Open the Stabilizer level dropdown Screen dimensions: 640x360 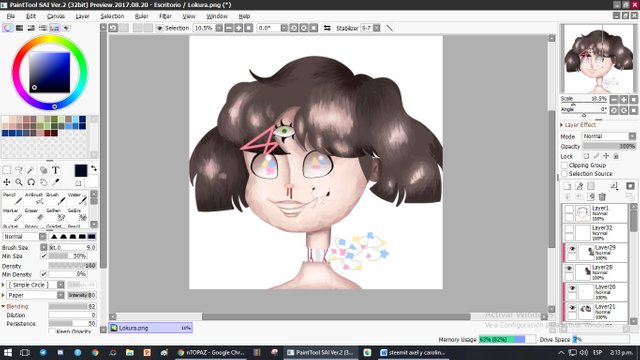(376, 28)
